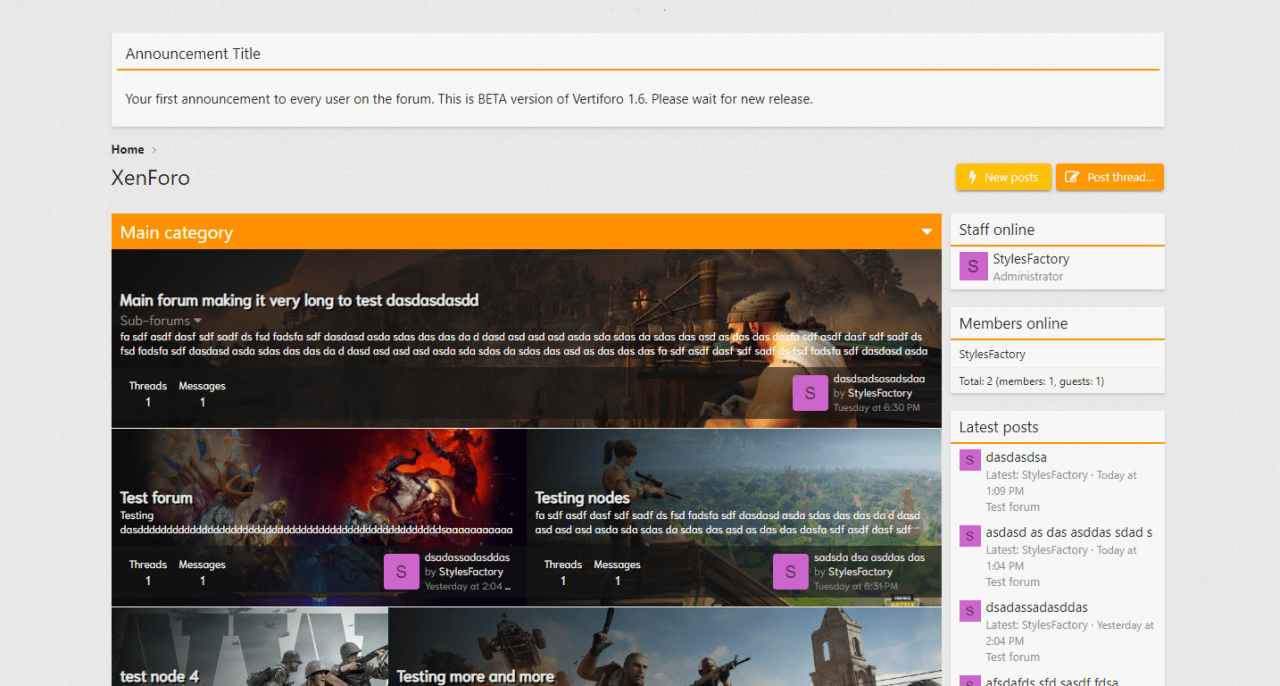Click the New posts button
1280x686 pixels.
coord(1003,177)
